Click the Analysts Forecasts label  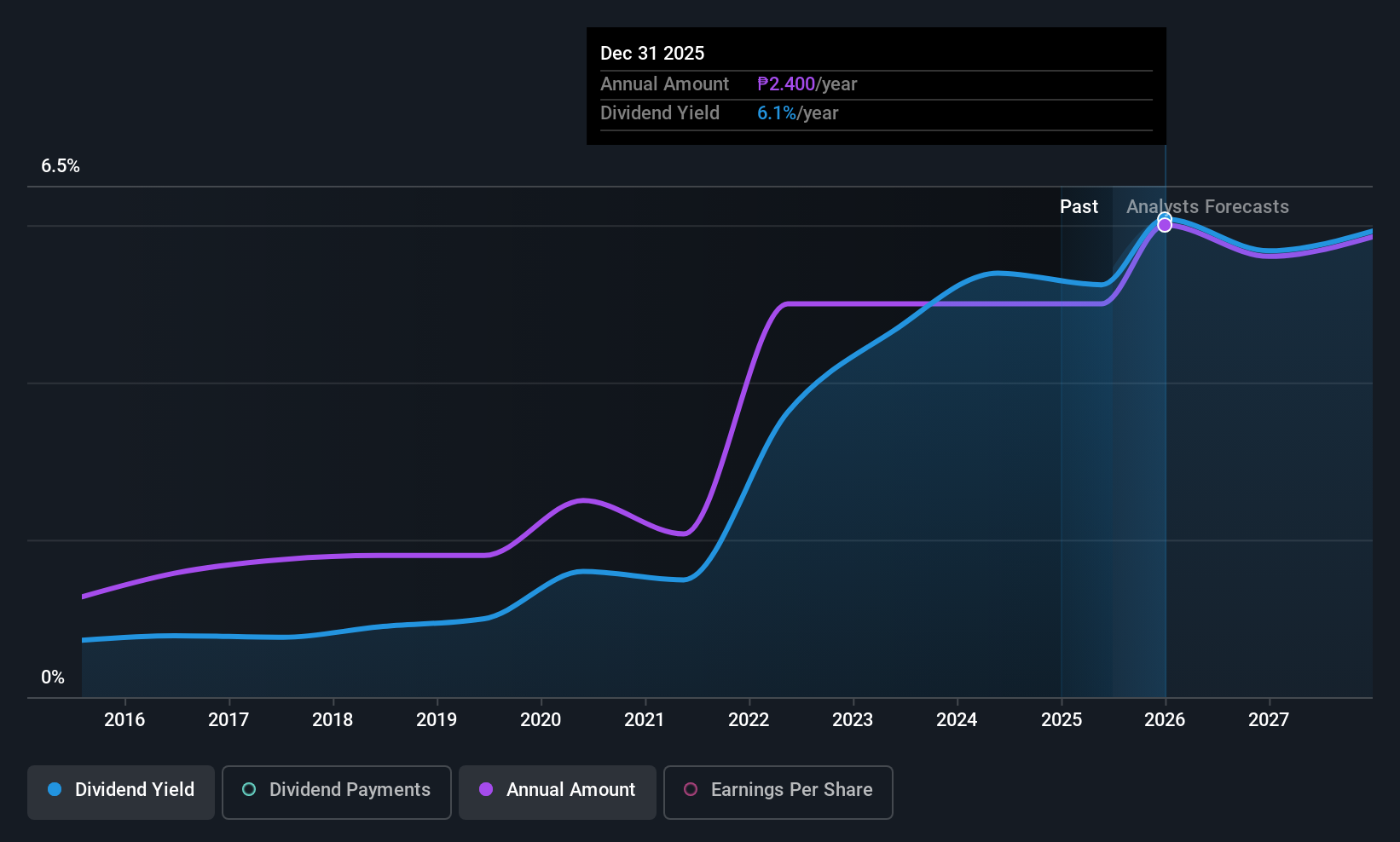[1207, 207]
